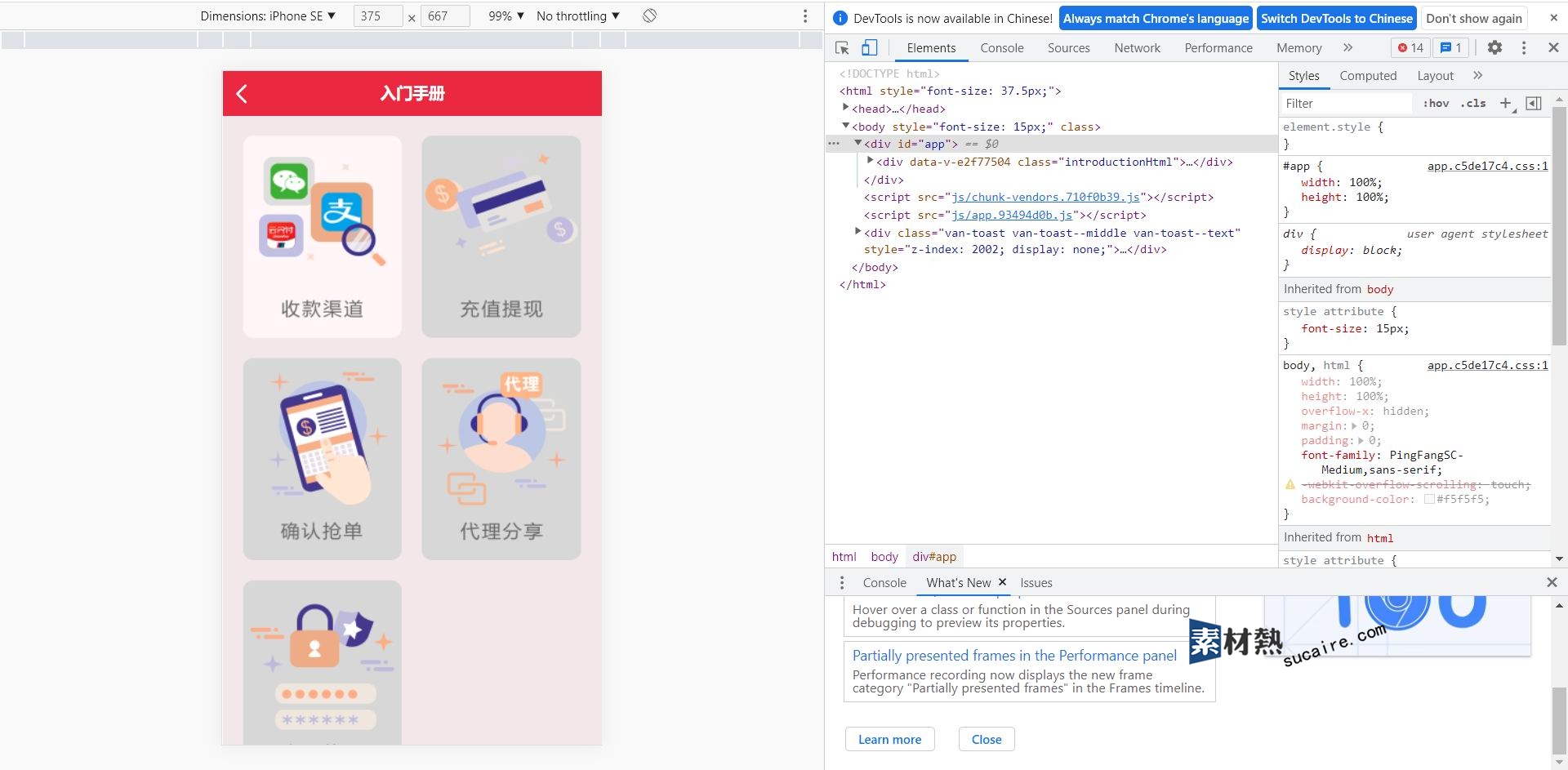Open app.c5de17c4.css:1 link beside #app rule
1568x770 pixels.
(1487, 167)
